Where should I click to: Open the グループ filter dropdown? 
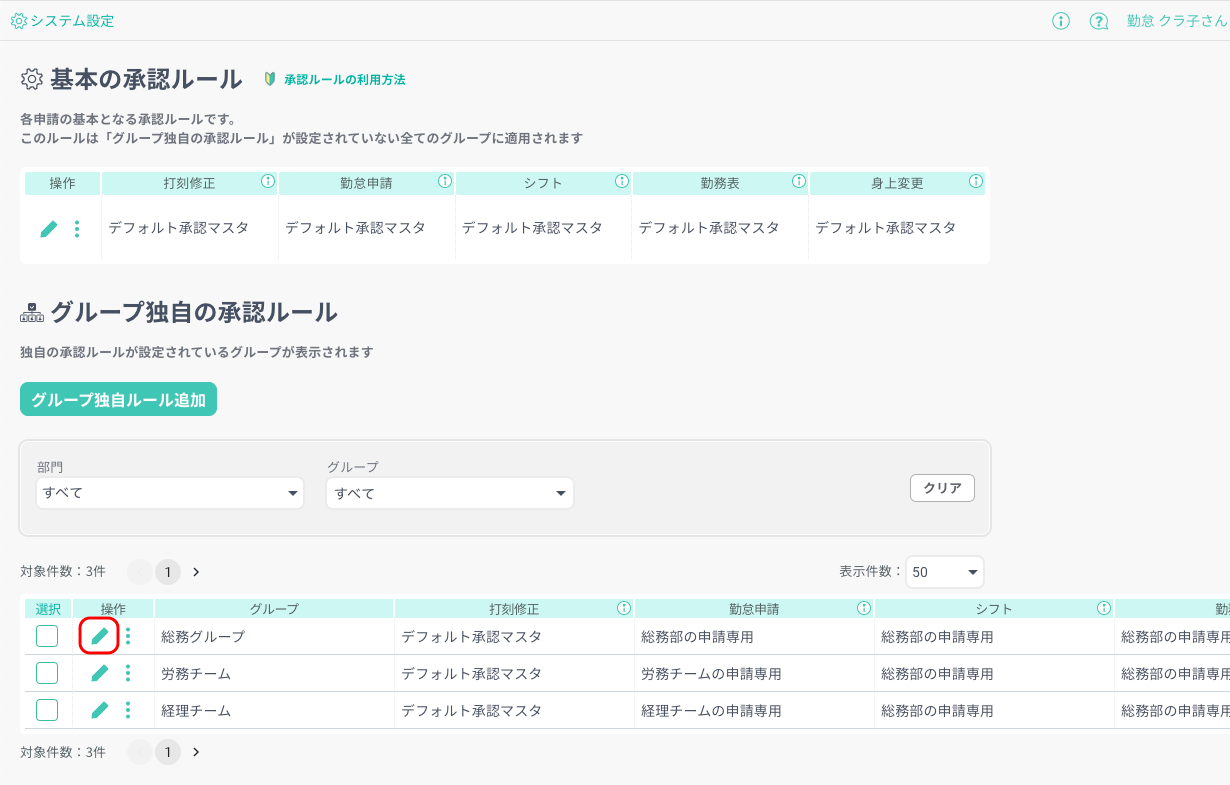point(450,493)
